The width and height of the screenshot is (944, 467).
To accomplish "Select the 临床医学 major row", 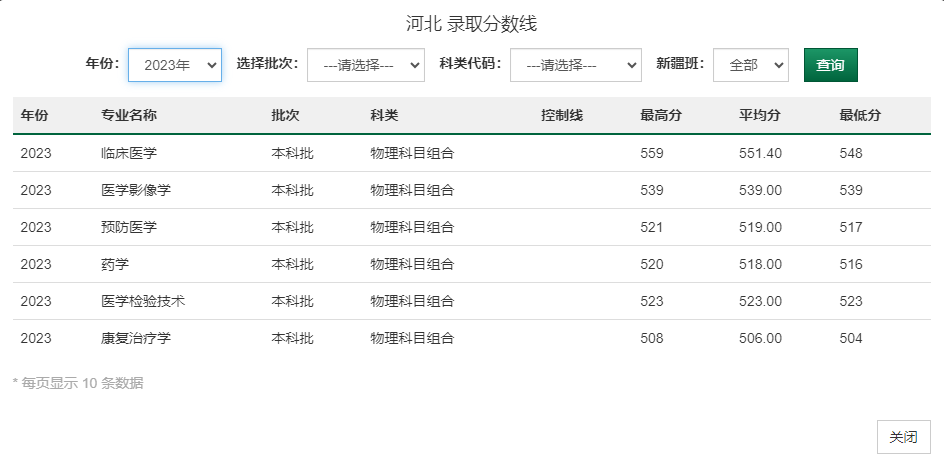I will 129,153.
